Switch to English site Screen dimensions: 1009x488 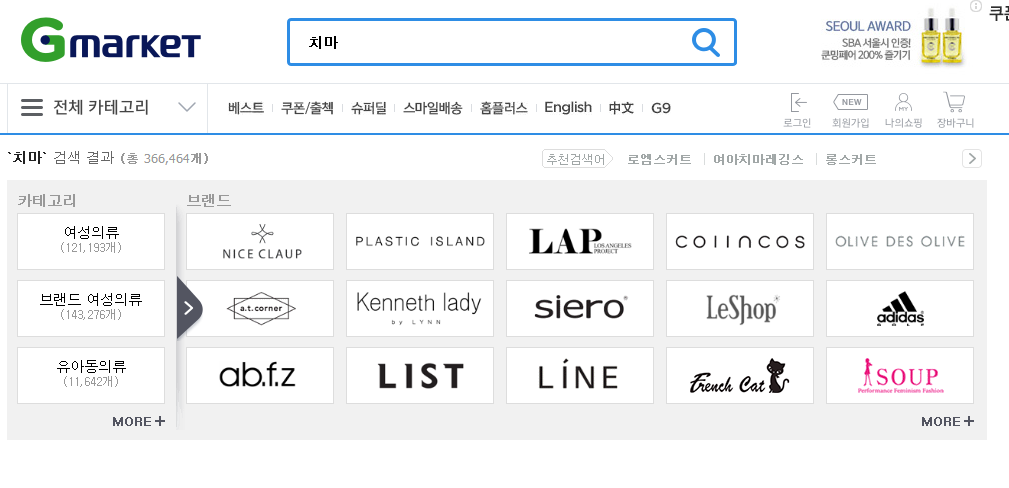click(567, 108)
